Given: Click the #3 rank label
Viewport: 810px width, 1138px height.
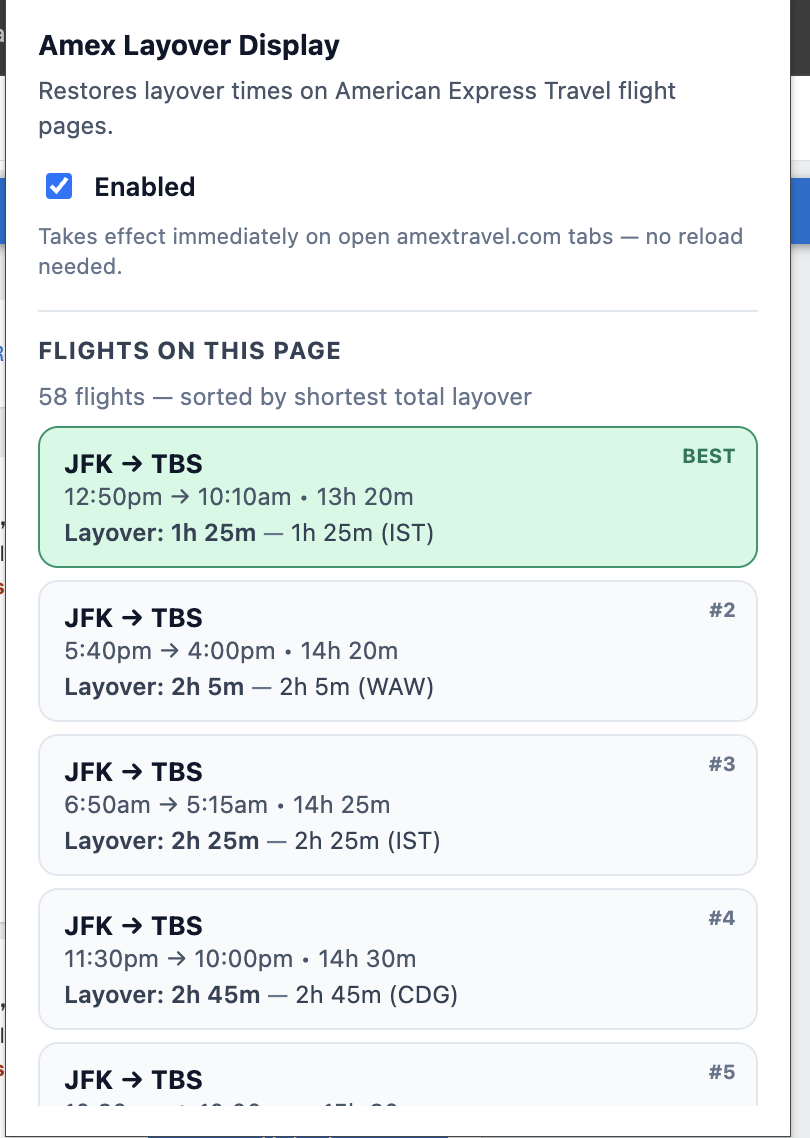Looking at the screenshot, I should (x=724, y=763).
